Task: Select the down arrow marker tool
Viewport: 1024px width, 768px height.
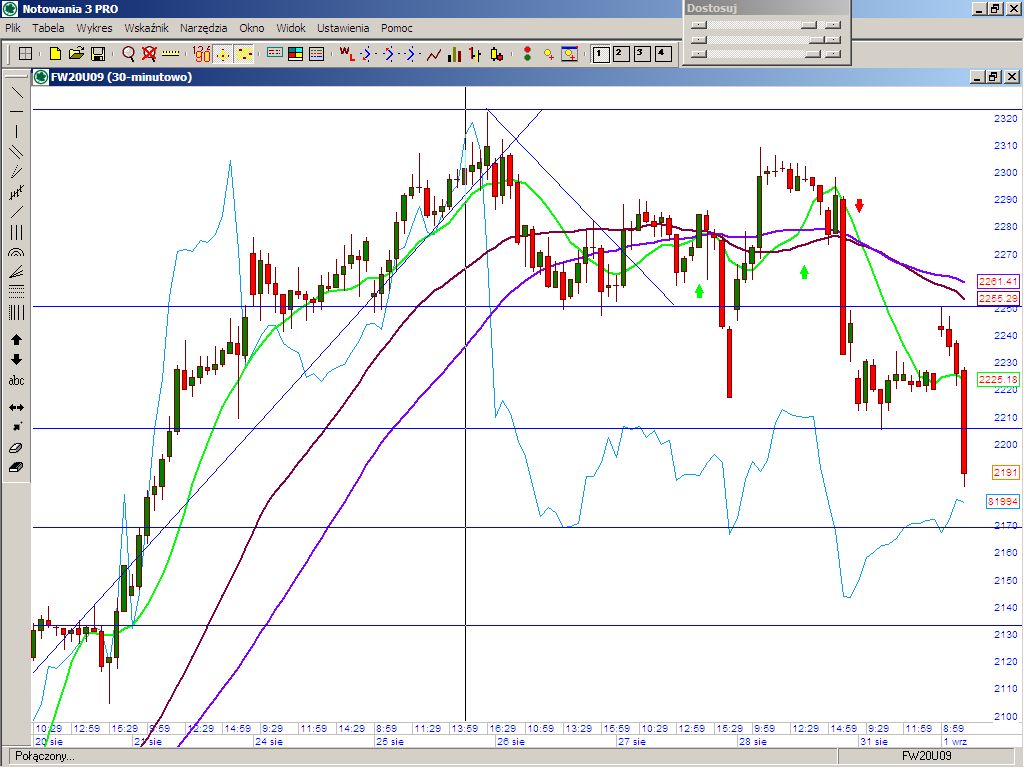Action: (x=16, y=360)
